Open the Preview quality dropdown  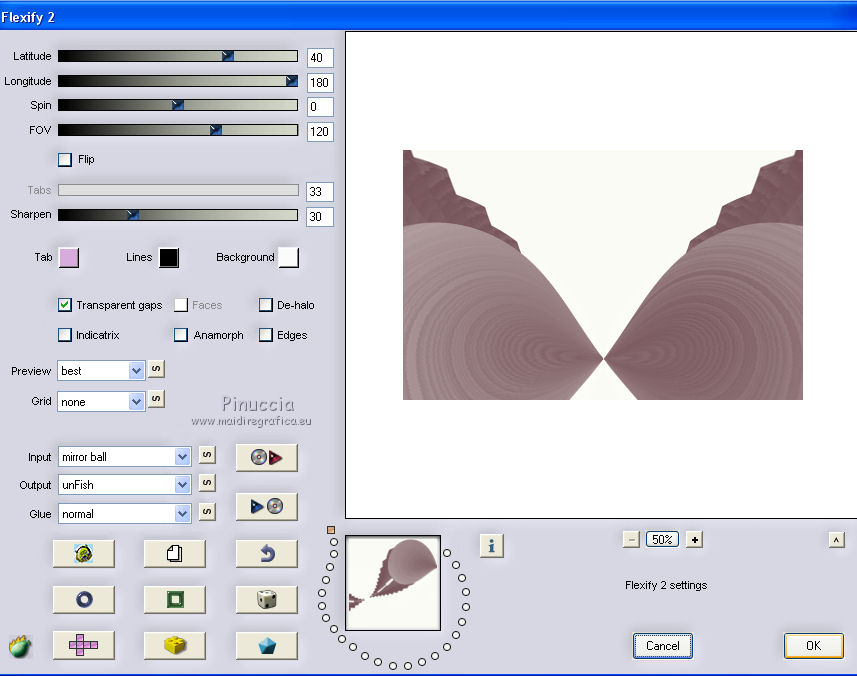101,371
